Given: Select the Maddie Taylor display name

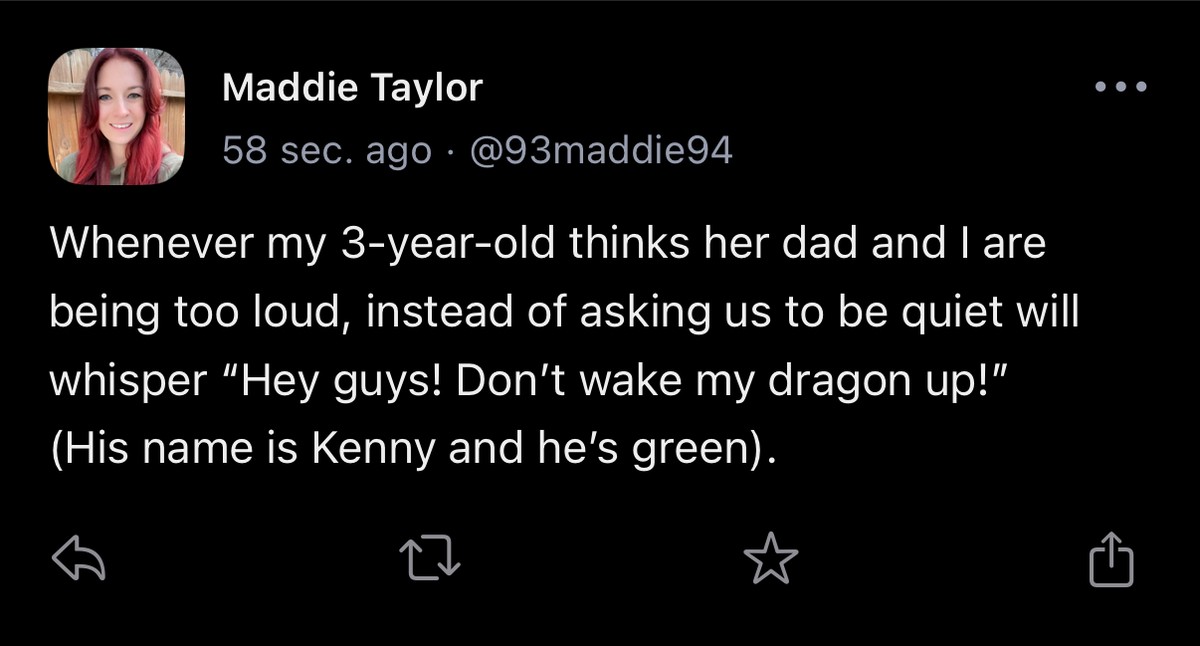Looking at the screenshot, I should point(352,86).
